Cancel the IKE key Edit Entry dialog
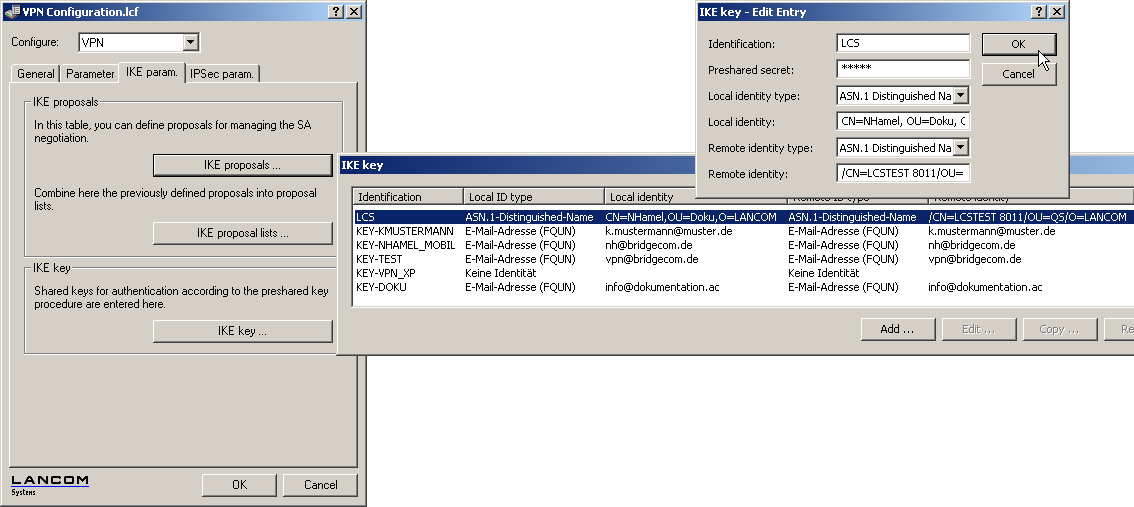 tap(1018, 74)
